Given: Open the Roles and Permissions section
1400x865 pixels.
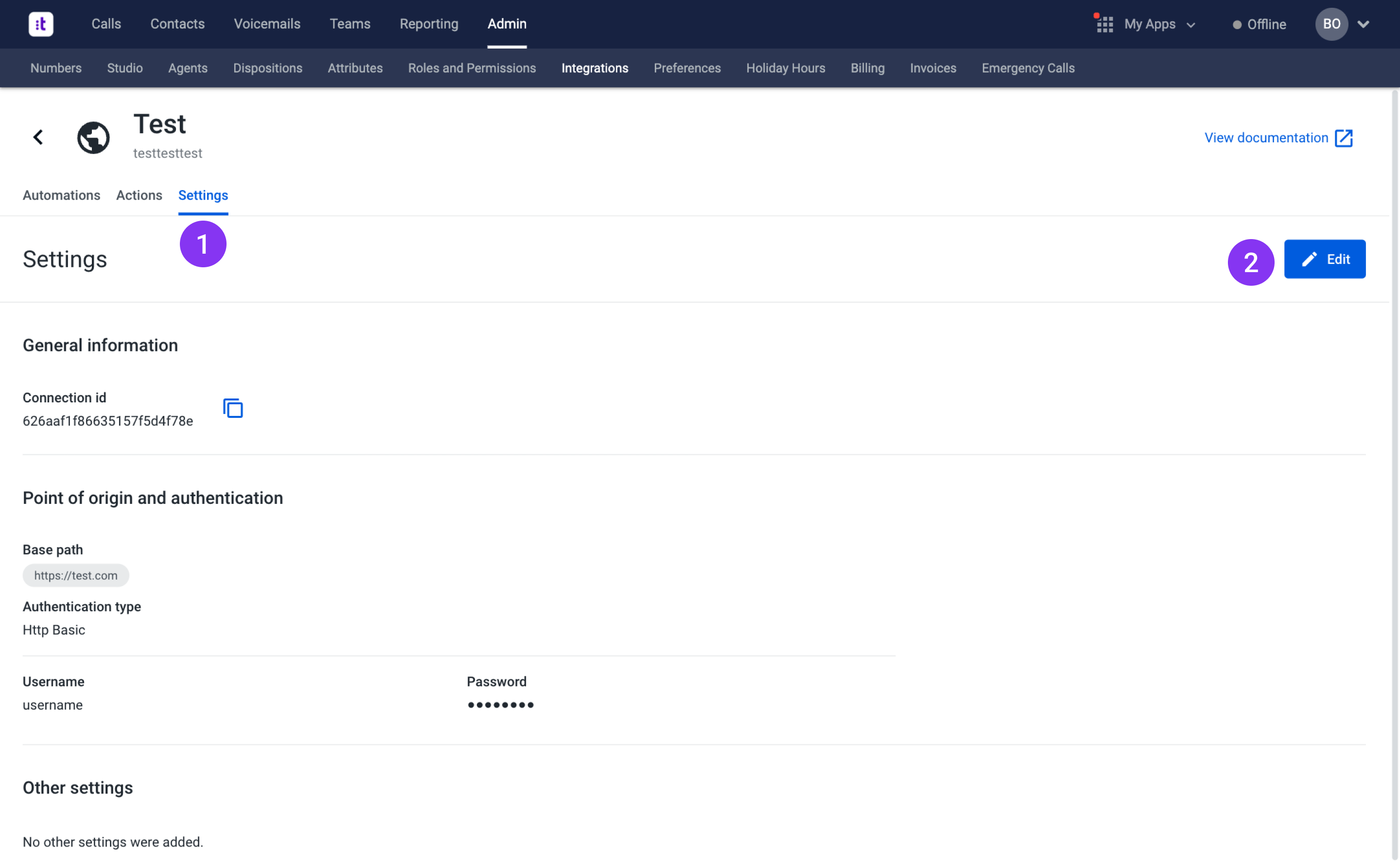Looking at the screenshot, I should (x=472, y=68).
